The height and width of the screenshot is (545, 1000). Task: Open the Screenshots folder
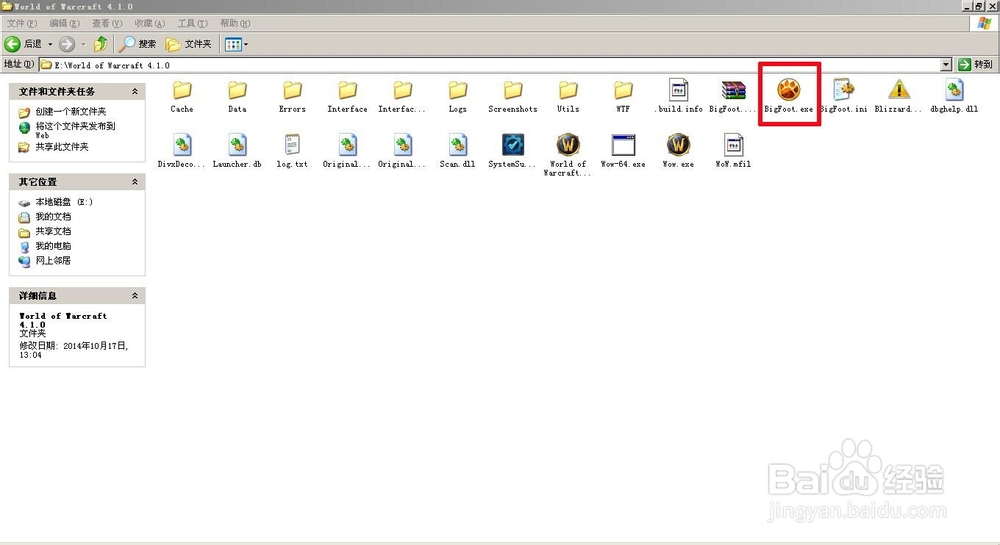513,96
